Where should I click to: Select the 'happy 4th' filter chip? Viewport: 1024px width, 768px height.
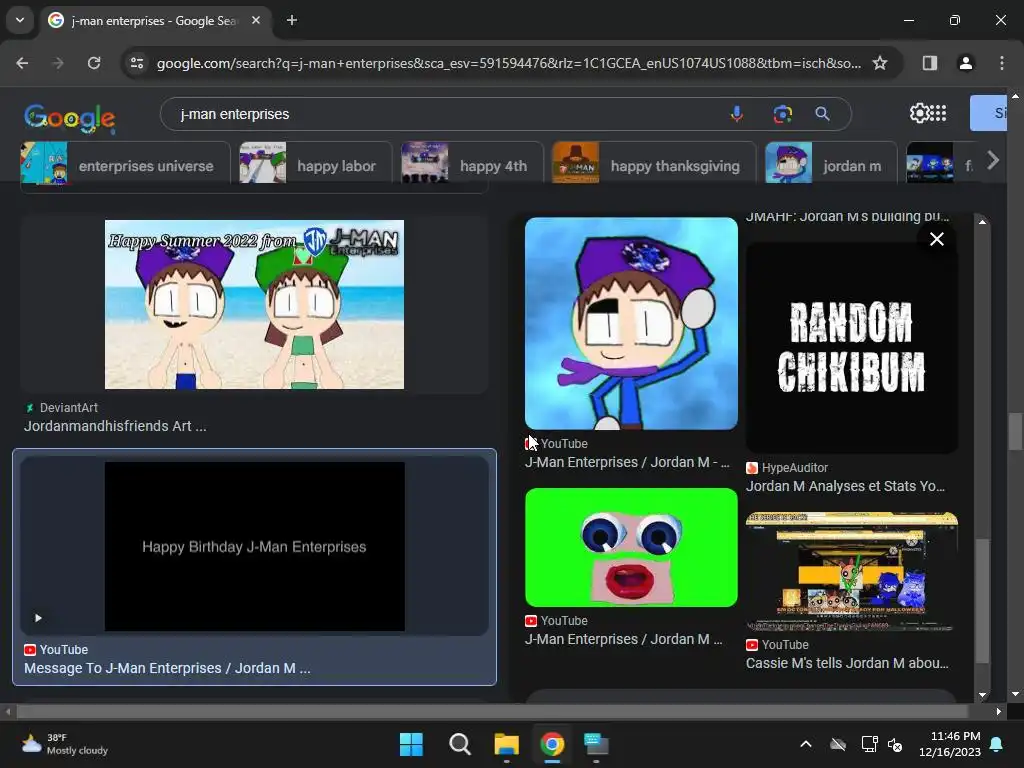472,163
